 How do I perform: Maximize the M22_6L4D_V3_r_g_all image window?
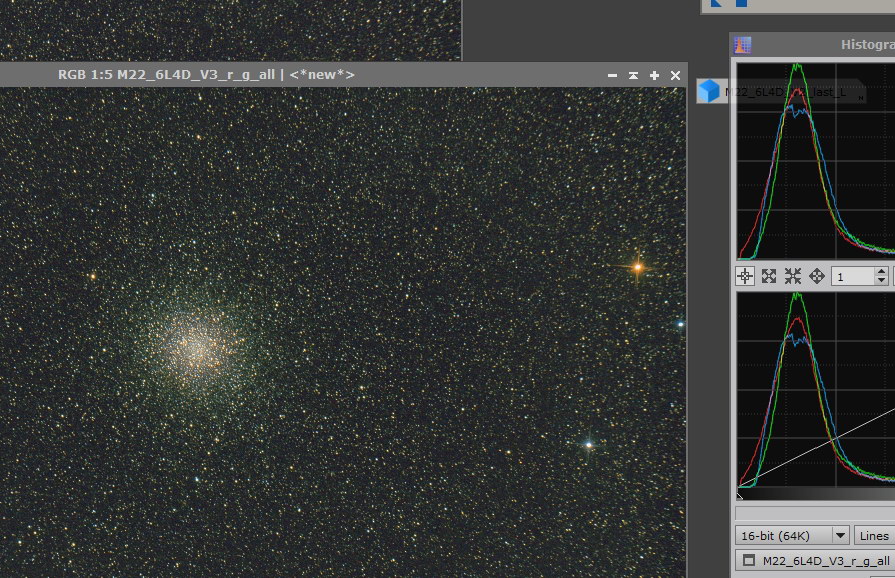tap(654, 75)
